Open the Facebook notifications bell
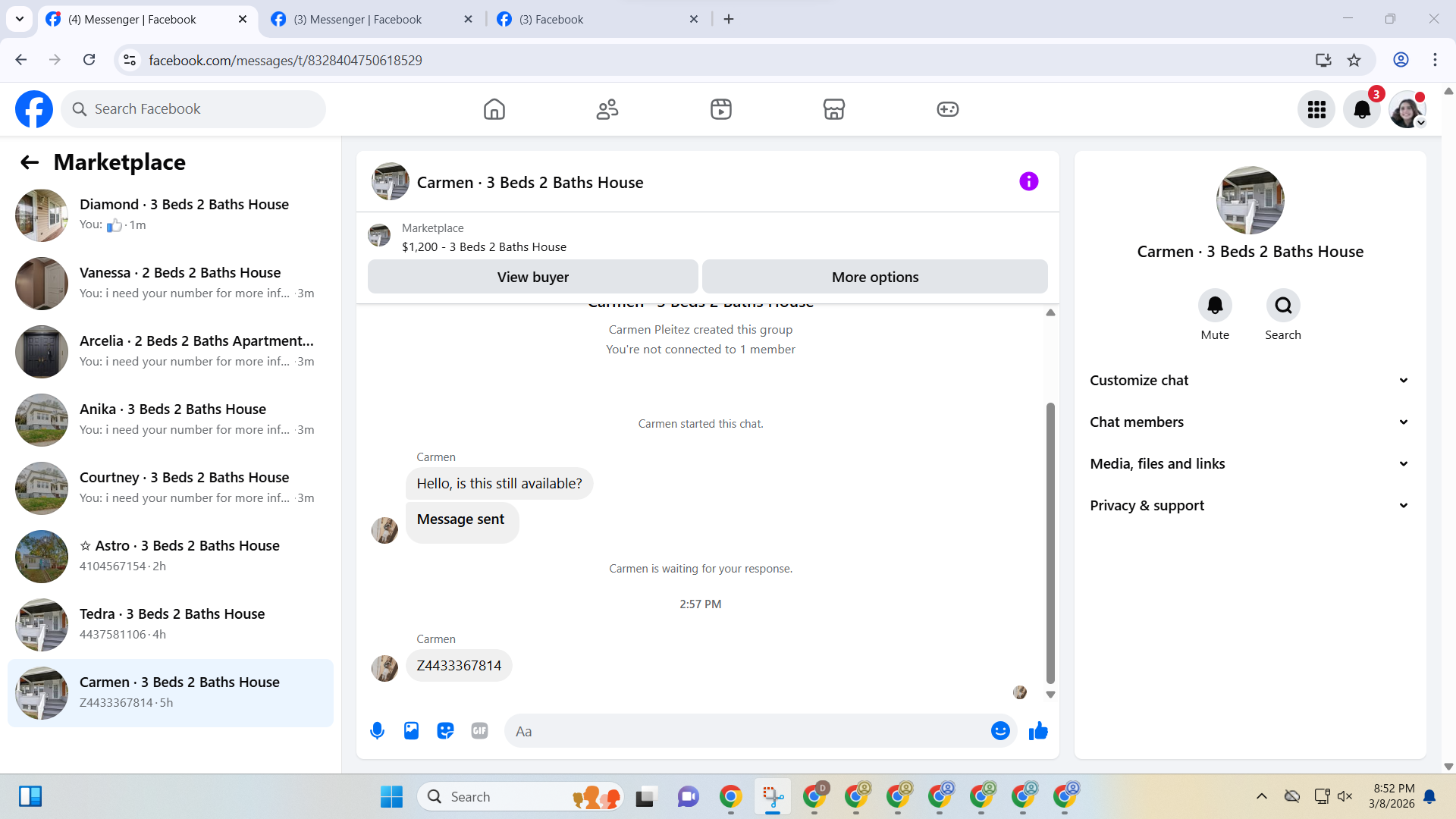 point(1362,109)
